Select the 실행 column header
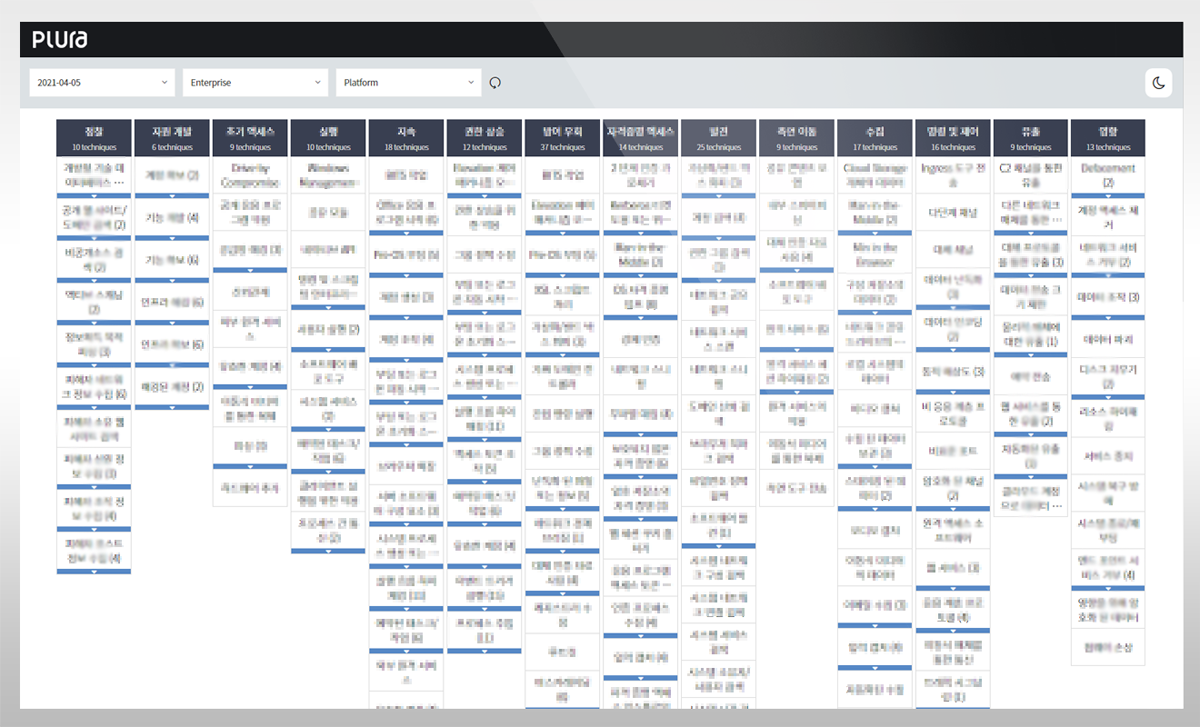This screenshot has width=1200, height=727. [328, 138]
